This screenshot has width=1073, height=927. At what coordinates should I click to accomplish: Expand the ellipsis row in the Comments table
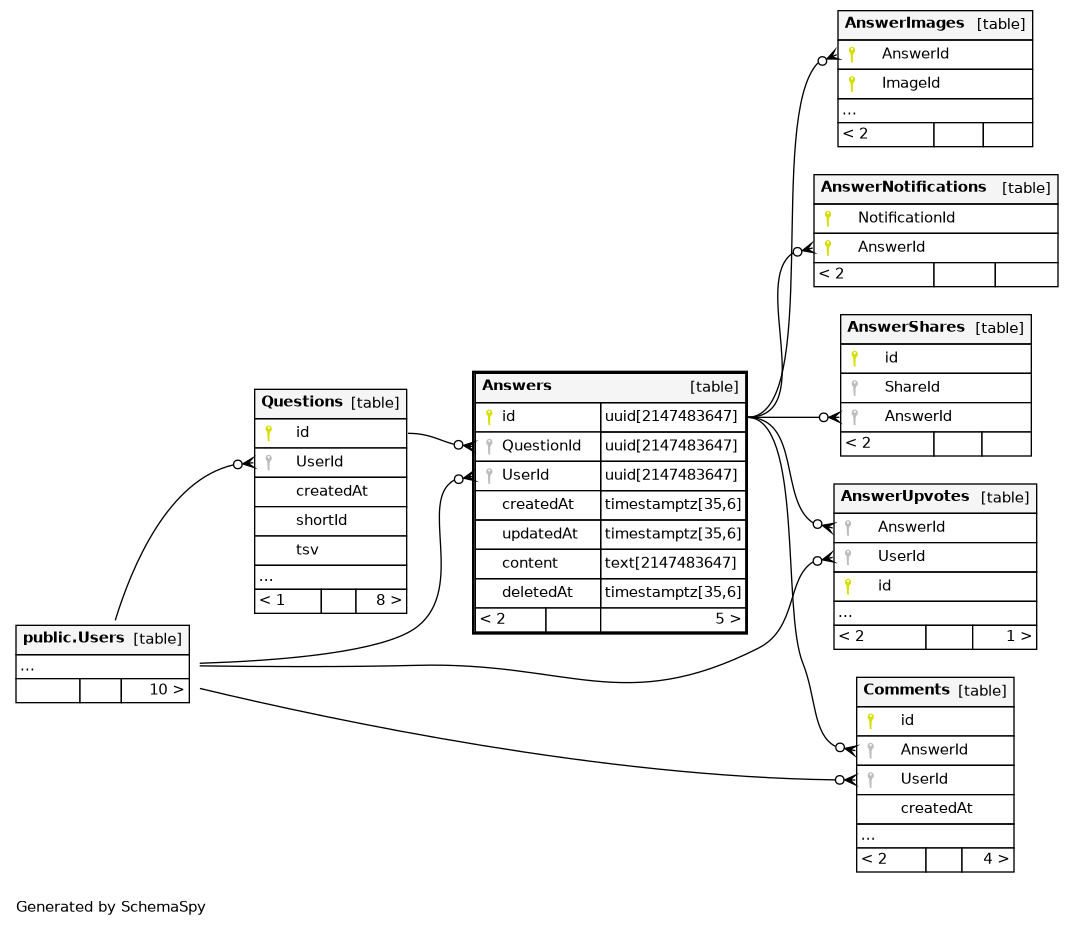(x=868, y=835)
